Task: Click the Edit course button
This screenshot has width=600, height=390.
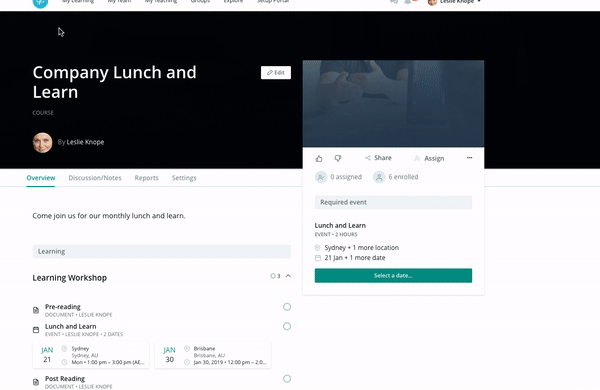Action: pos(276,73)
